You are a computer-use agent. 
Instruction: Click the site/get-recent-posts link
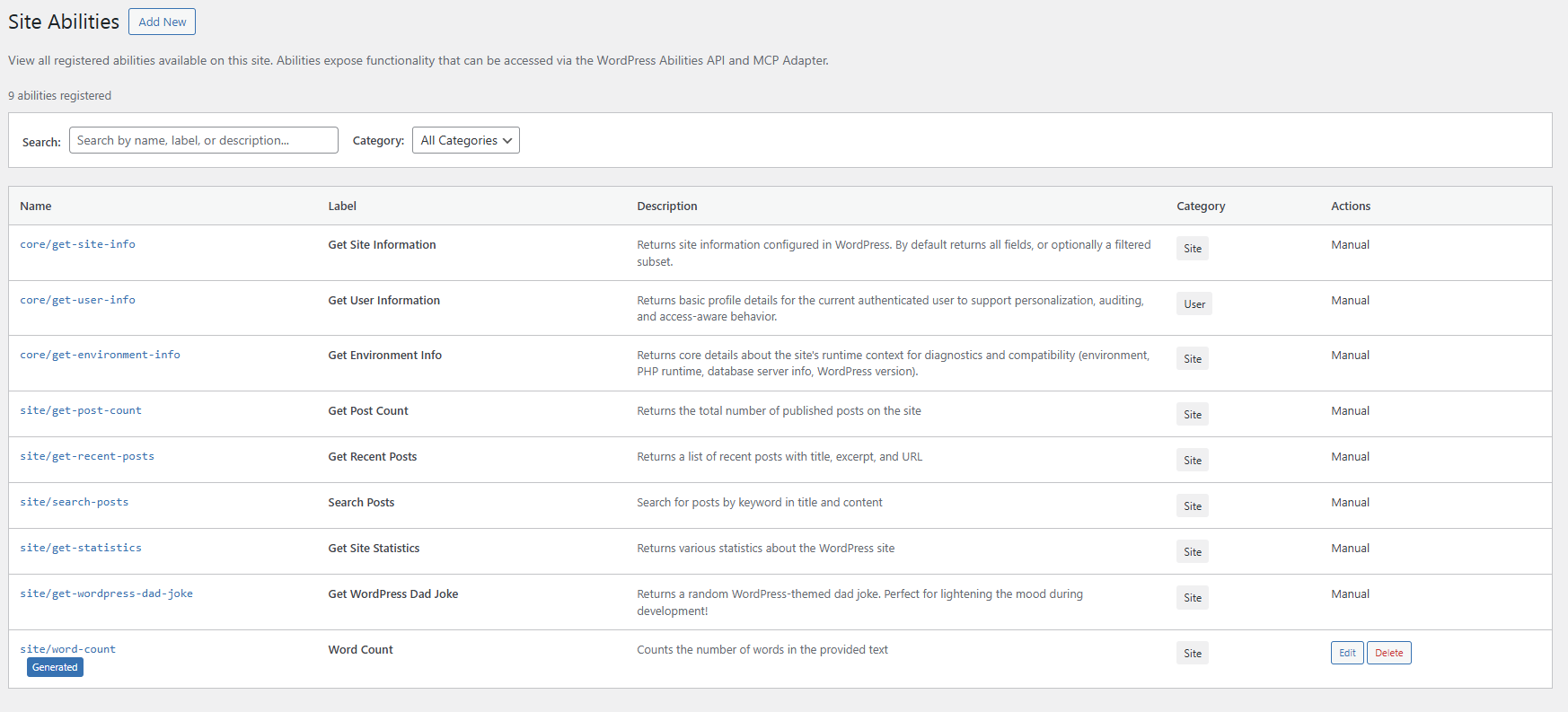pos(87,456)
